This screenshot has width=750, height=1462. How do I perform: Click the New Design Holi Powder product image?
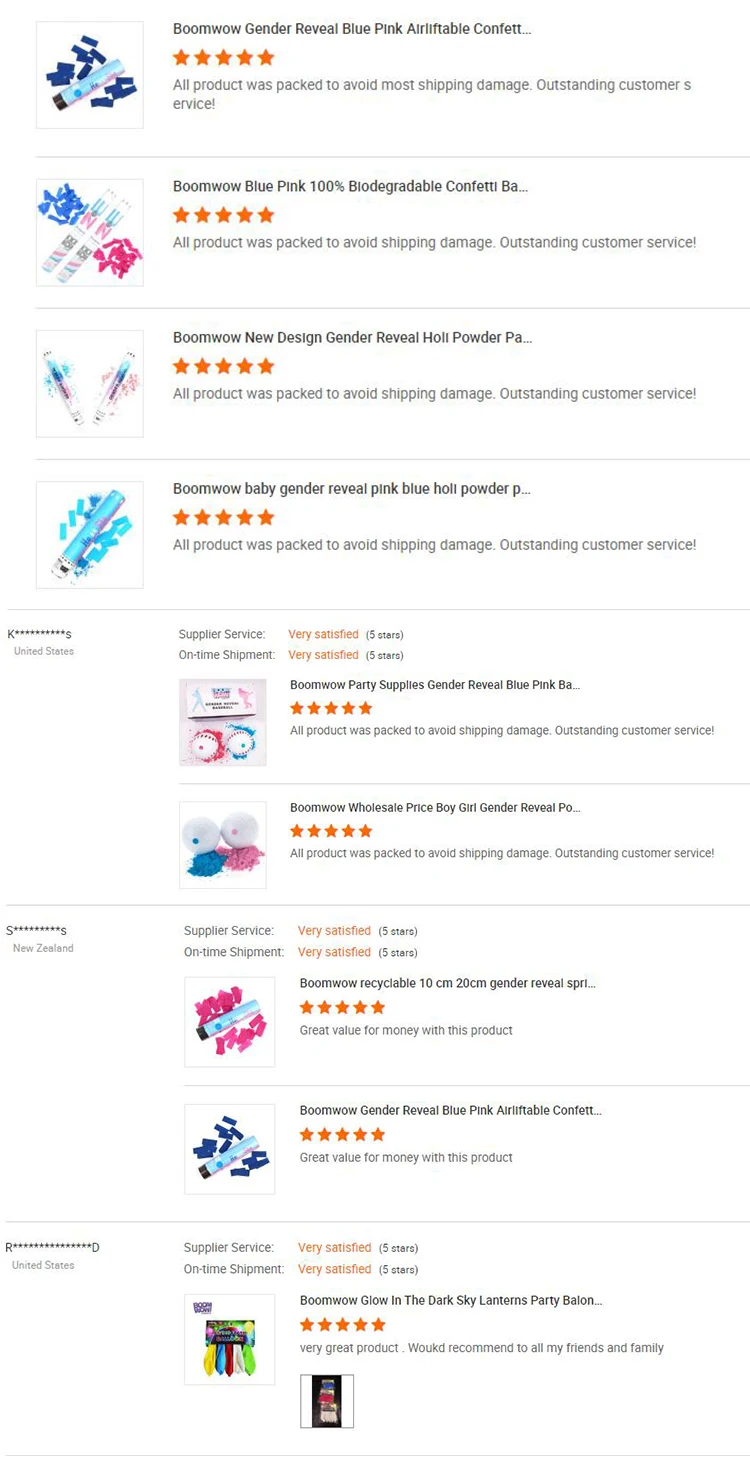90,384
